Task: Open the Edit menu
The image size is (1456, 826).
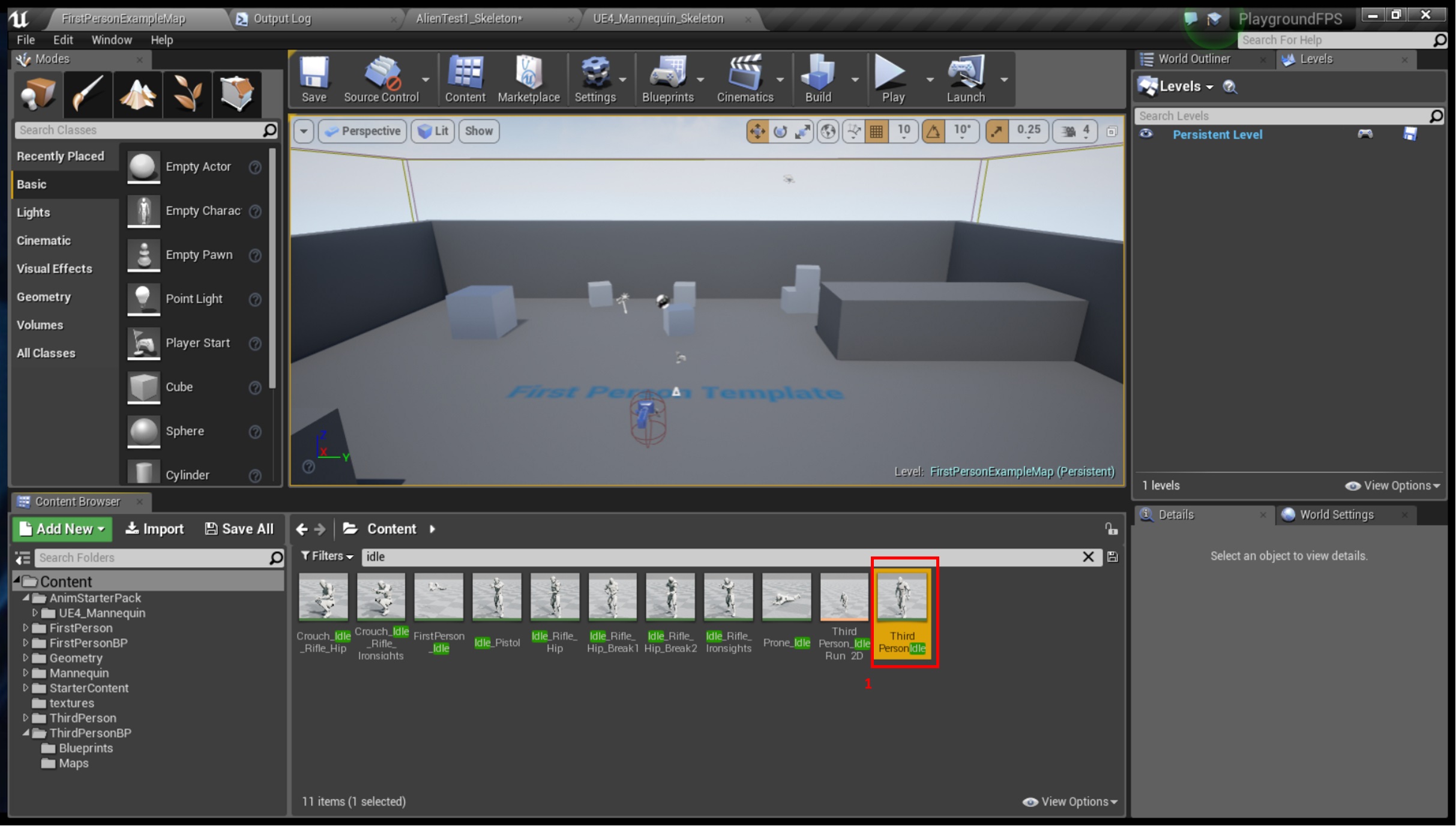Action: tap(62, 40)
